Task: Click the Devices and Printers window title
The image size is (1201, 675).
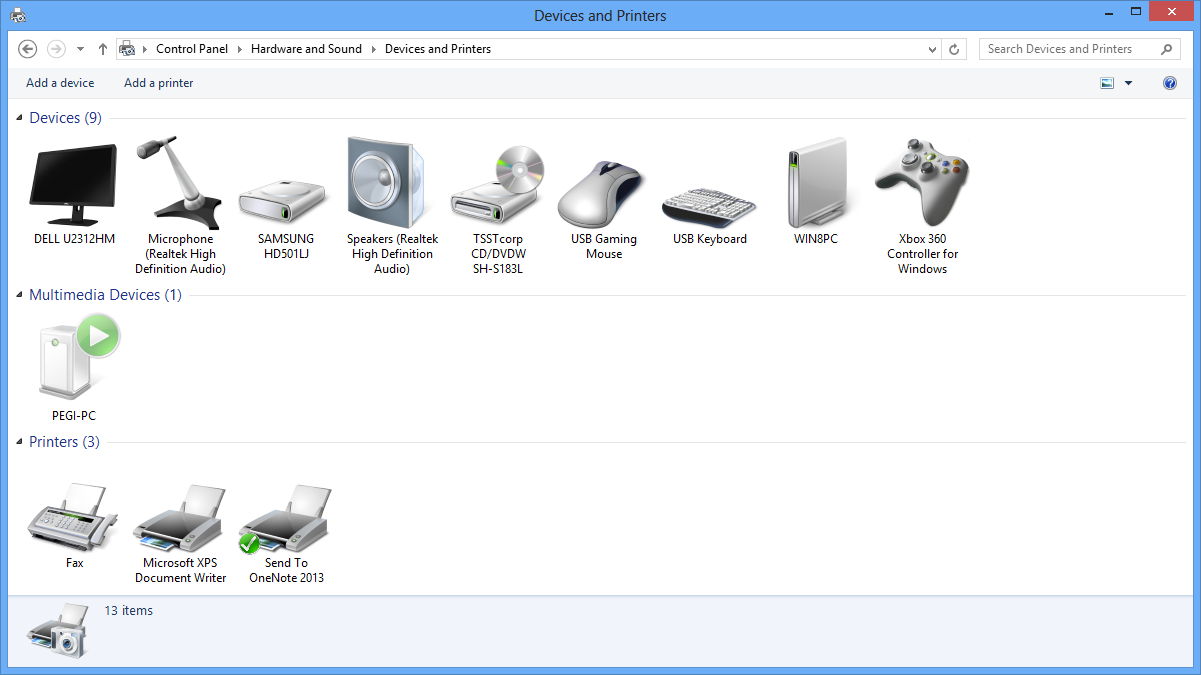Action: [600, 16]
